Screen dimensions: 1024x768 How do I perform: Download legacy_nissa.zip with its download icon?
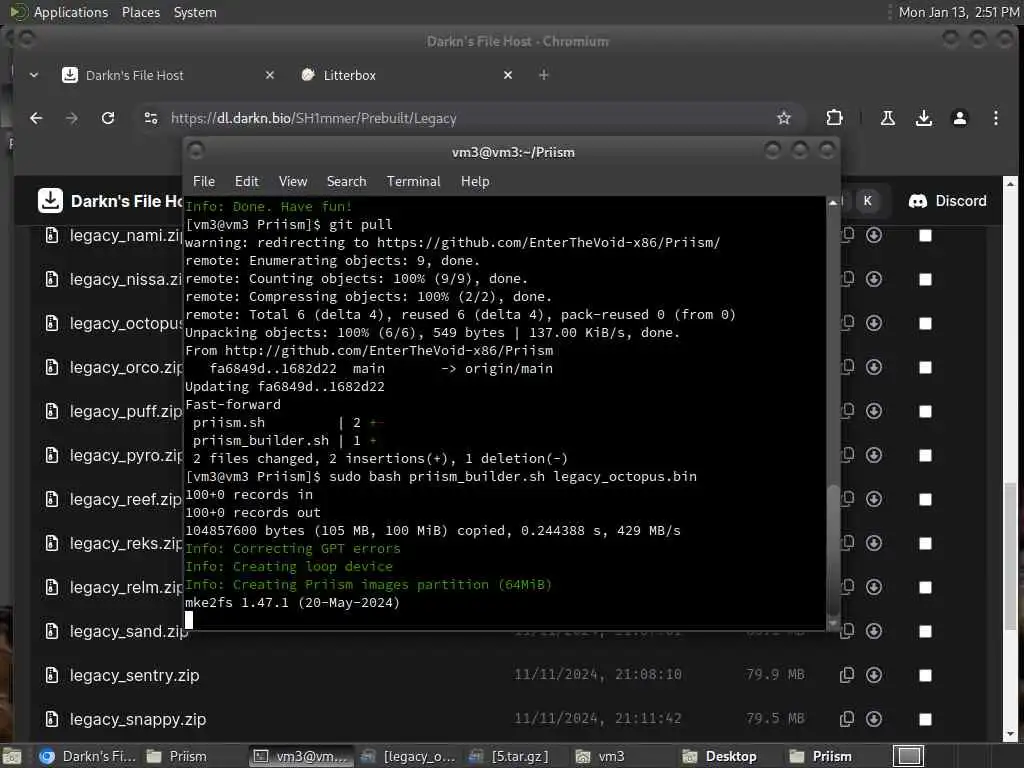click(874, 280)
